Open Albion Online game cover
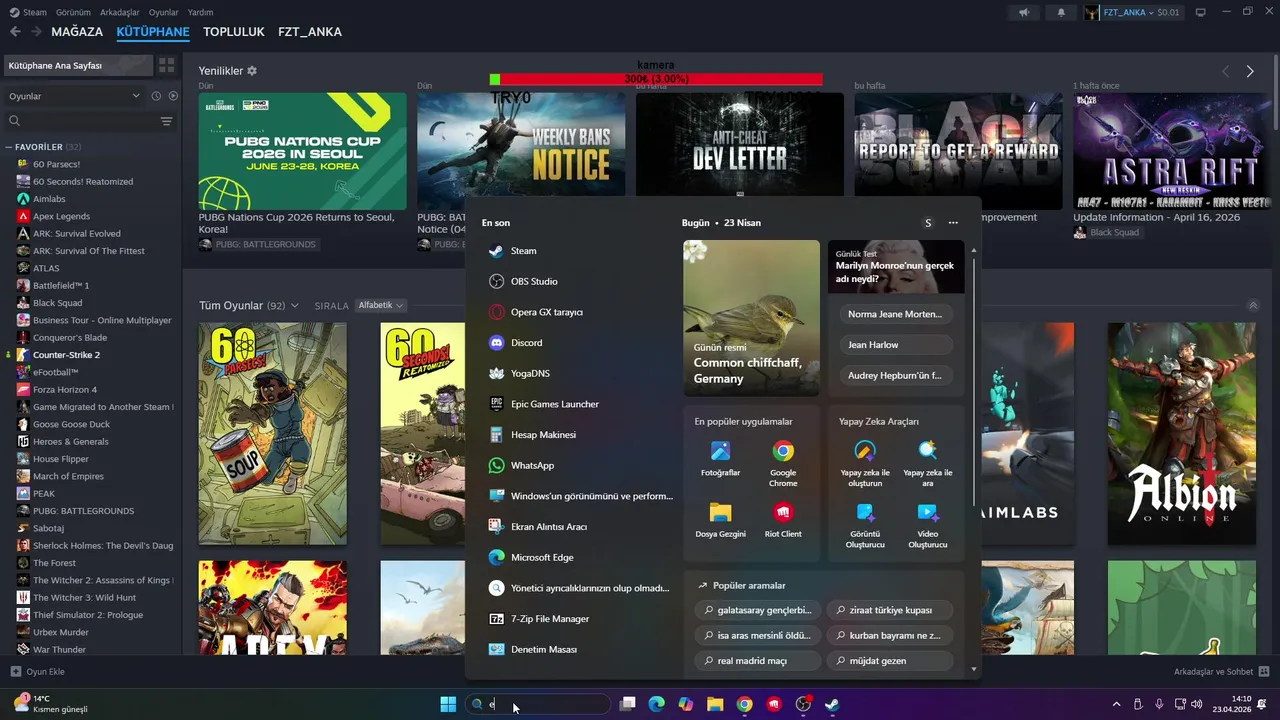The width and height of the screenshot is (1280, 720). (x=1182, y=434)
